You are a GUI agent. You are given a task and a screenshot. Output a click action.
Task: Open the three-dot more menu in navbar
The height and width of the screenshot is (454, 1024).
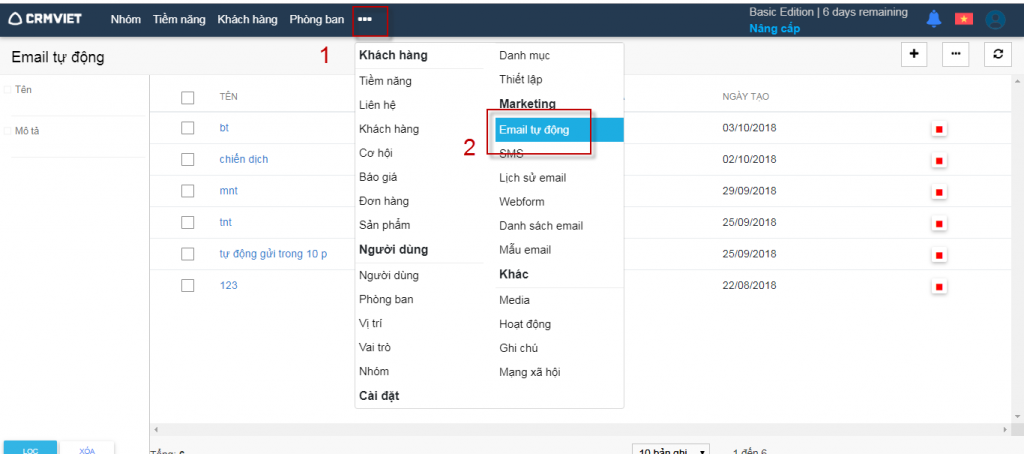click(x=365, y=19)
